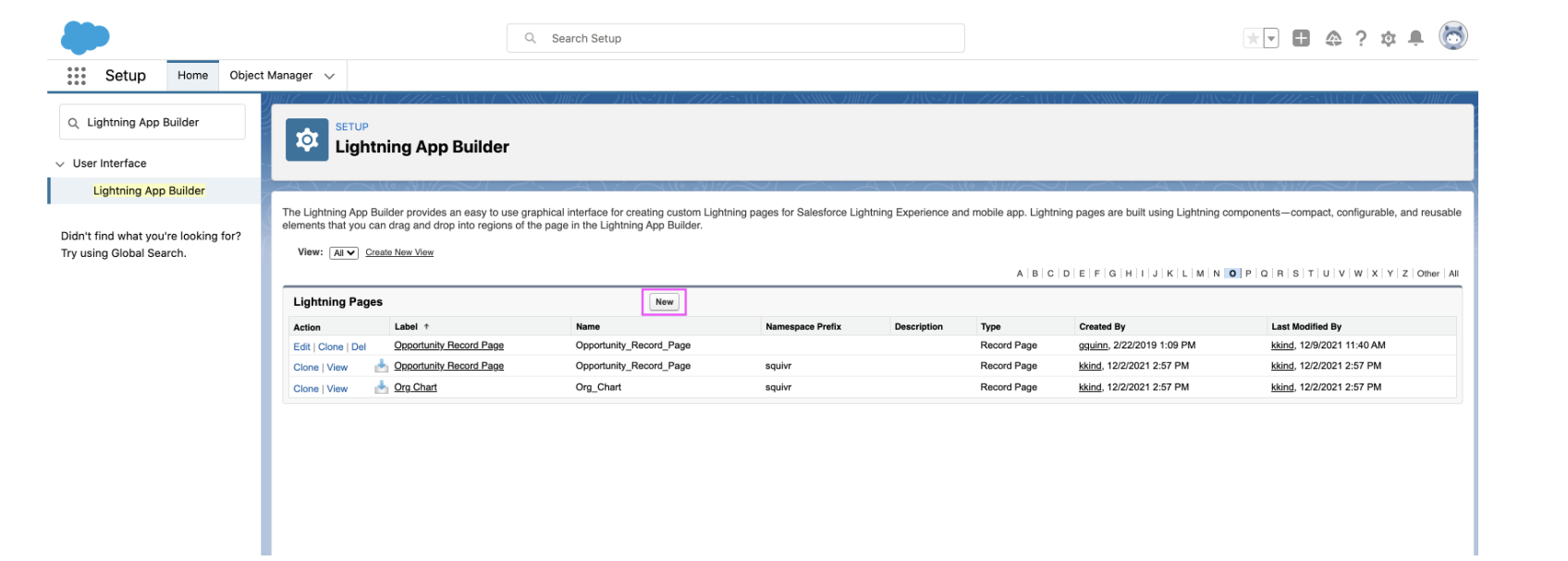The height and width of the screenshot is (561, 1568).
Task: Open the Setup gear icon in header
Action: coord(1388,38)
